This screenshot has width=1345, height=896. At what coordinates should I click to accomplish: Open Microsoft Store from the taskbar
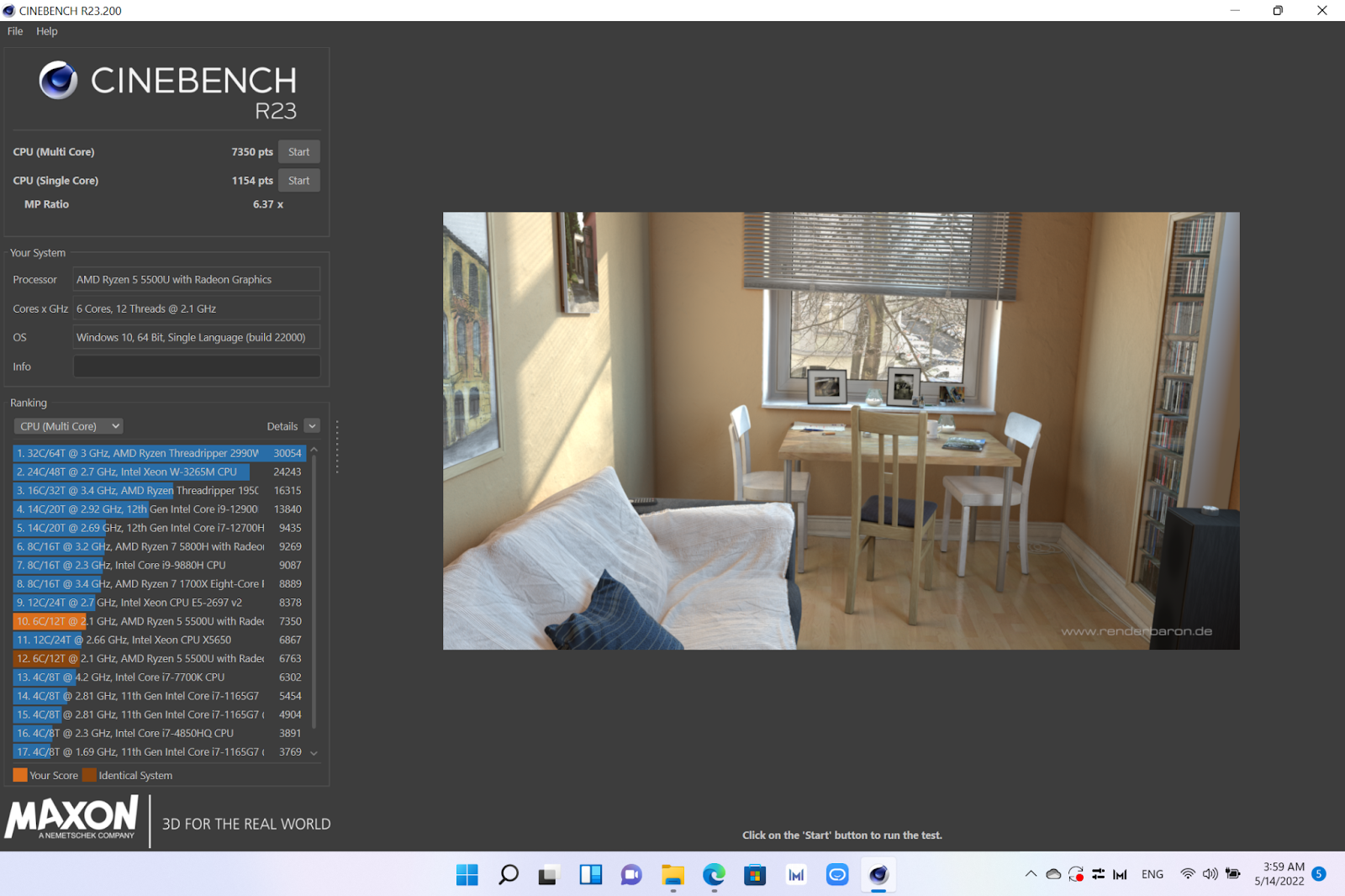[x=755, y=875]
